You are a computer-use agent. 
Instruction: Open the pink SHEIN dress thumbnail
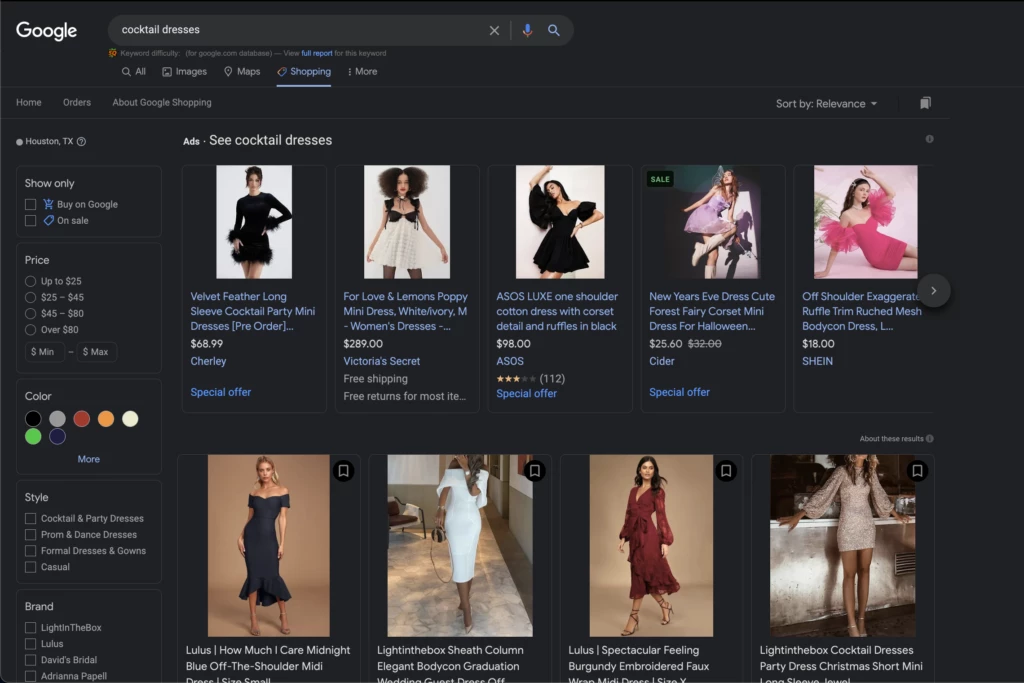865,222
